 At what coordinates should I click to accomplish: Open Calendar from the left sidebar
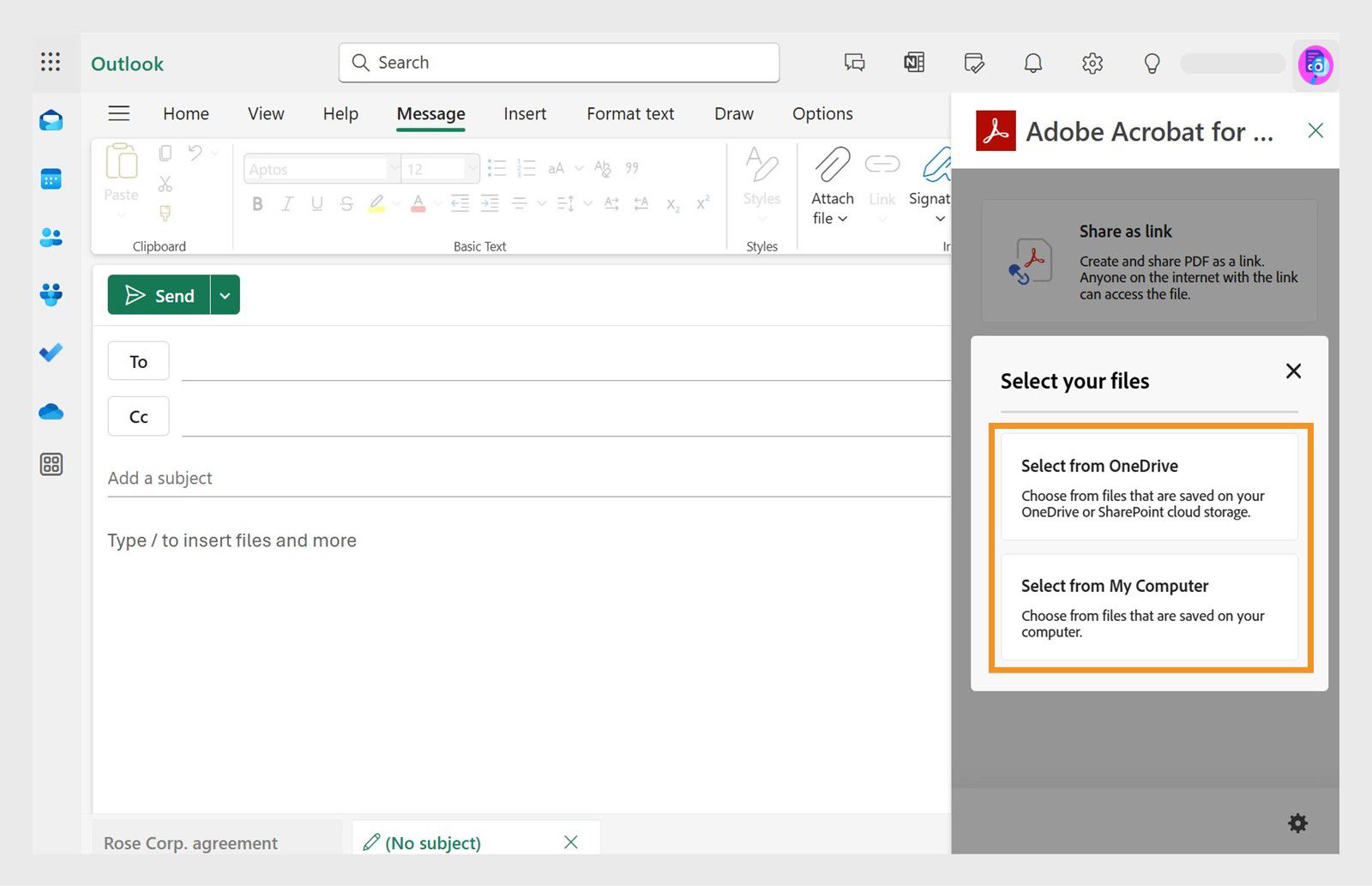51,178
